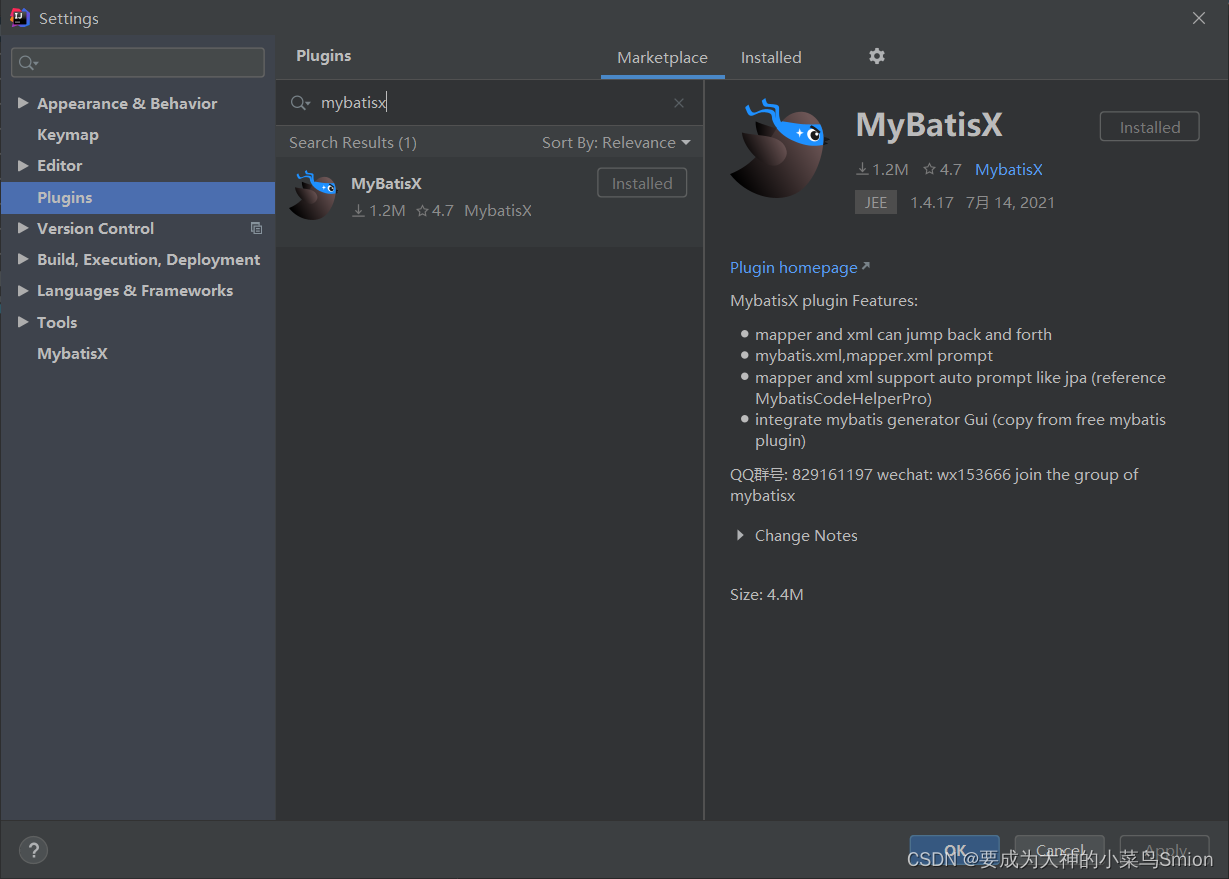1229x879 pixels.
Task: Click the Plugins heading text
Action: tap(324, 56)
